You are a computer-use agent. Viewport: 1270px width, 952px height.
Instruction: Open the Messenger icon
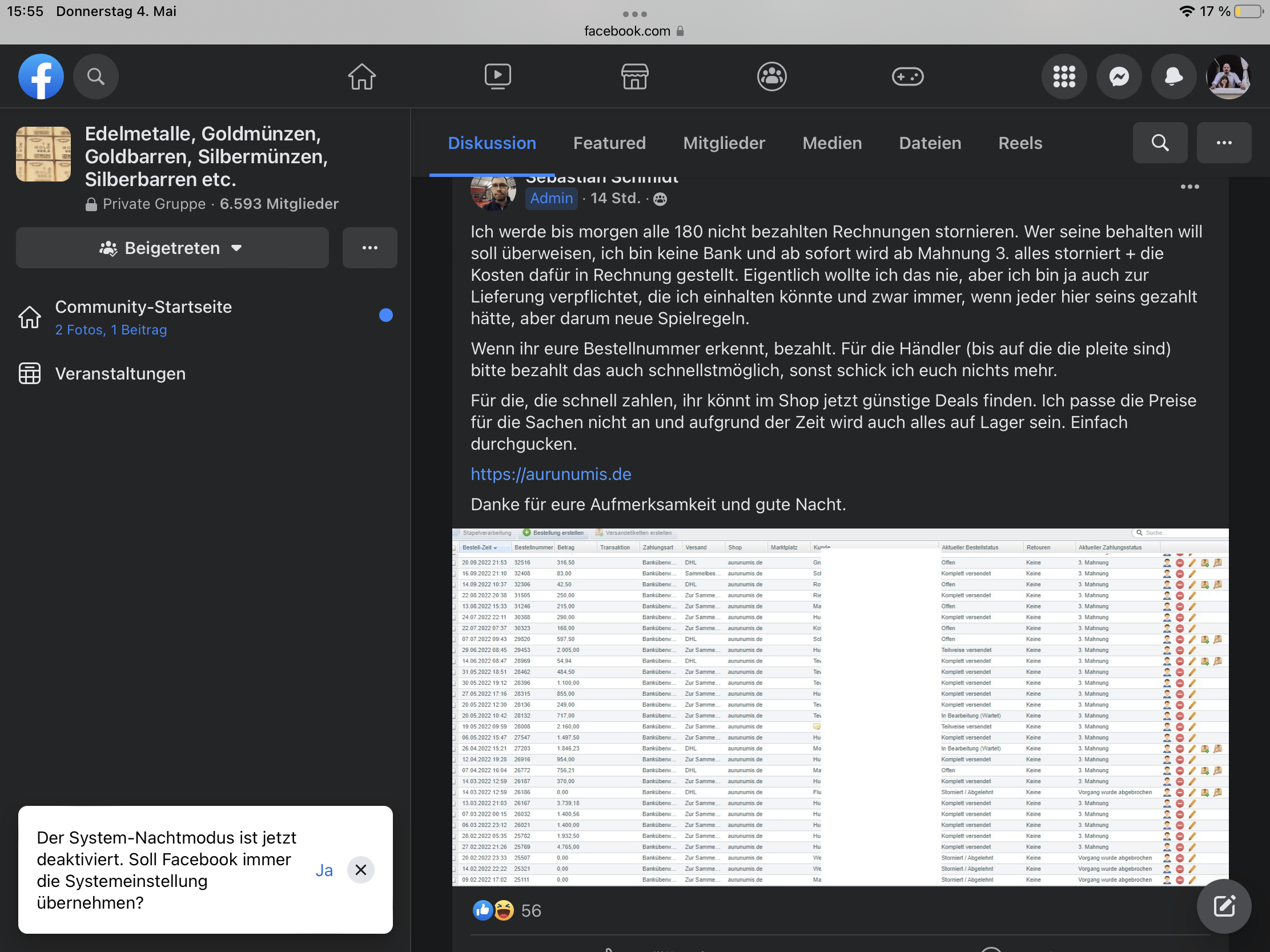(1119, 76)
